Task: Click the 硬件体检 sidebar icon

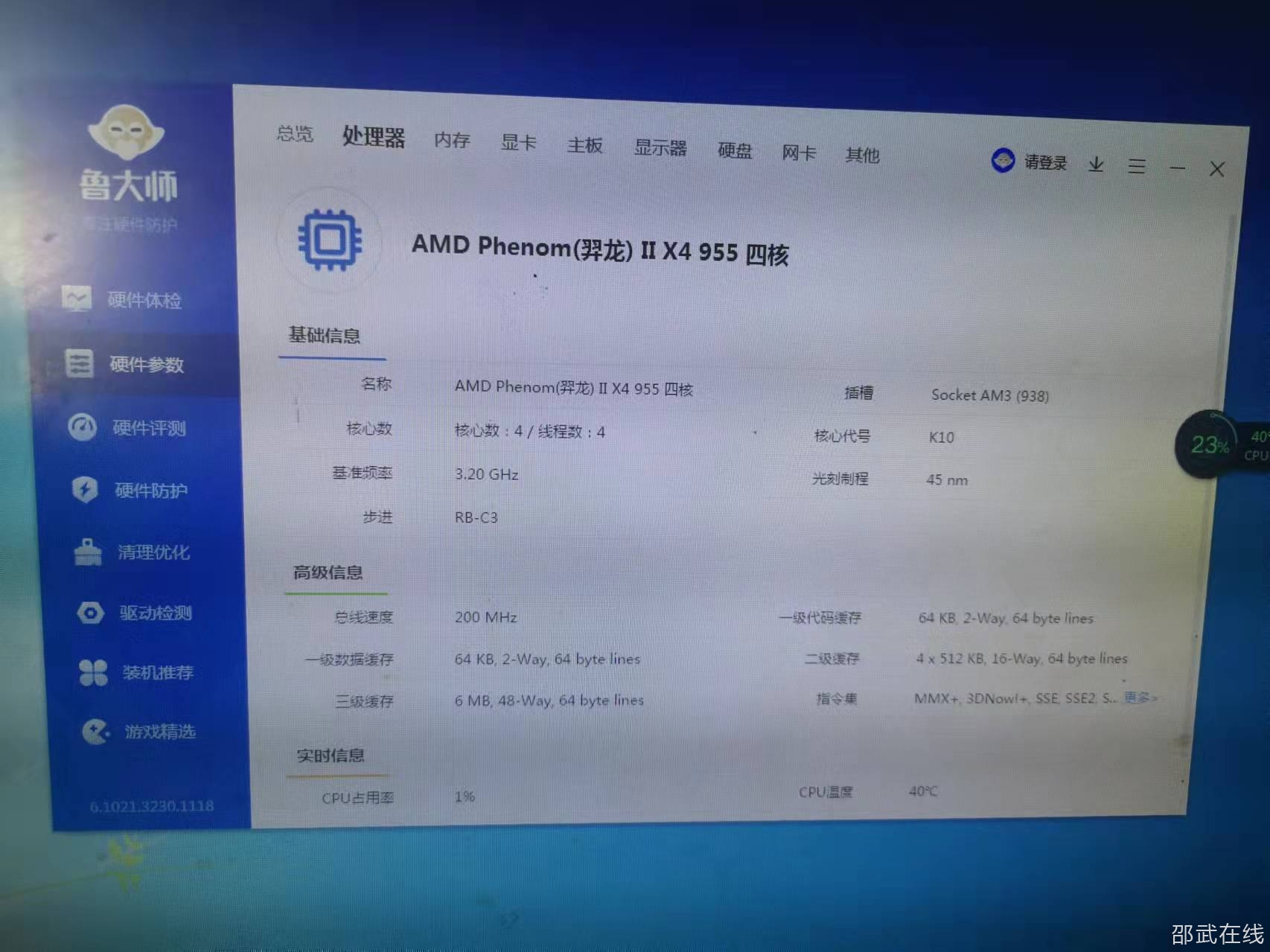Action: point(77,298)
